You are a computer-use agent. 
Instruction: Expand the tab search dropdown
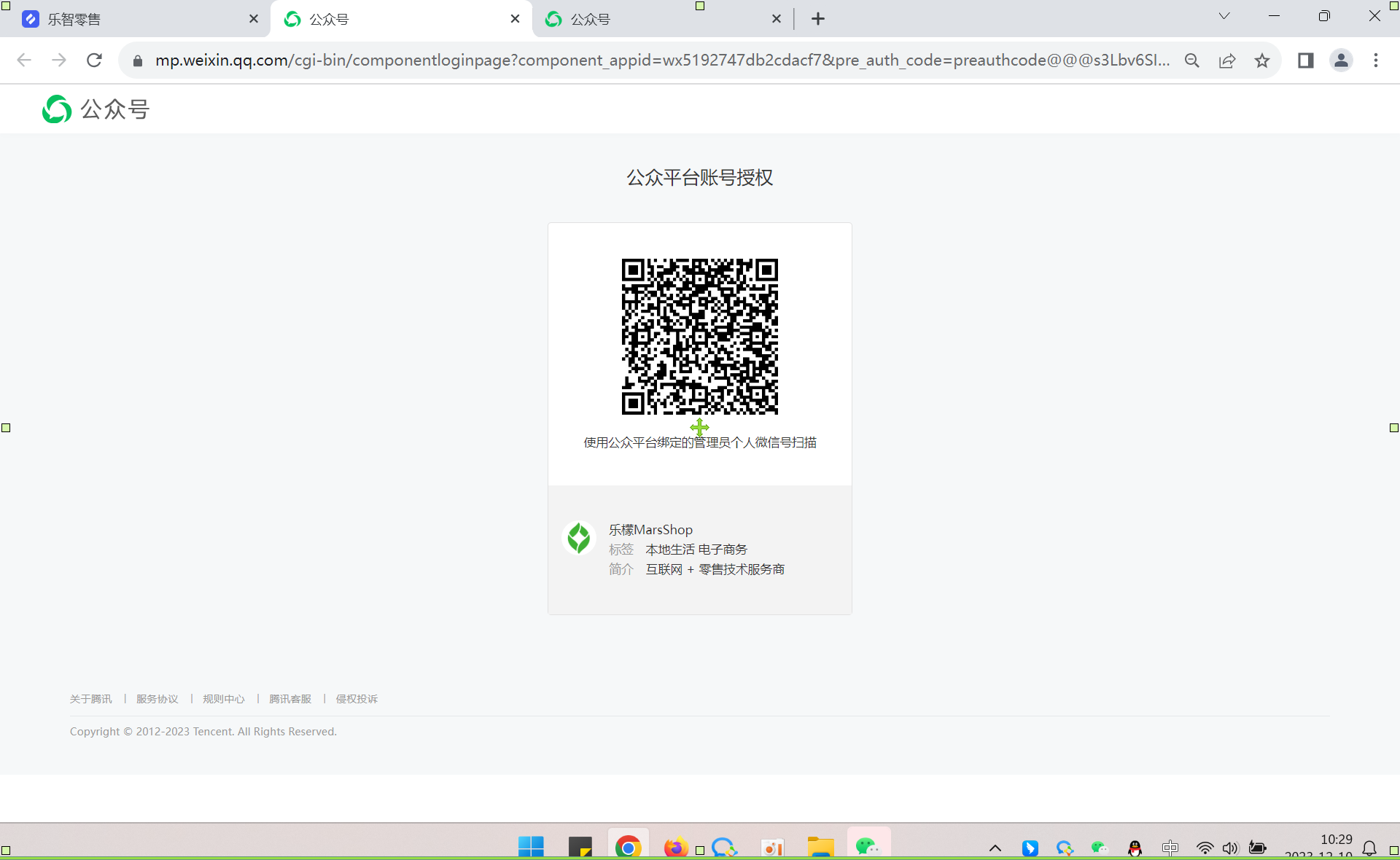[x=1224, y=16]
